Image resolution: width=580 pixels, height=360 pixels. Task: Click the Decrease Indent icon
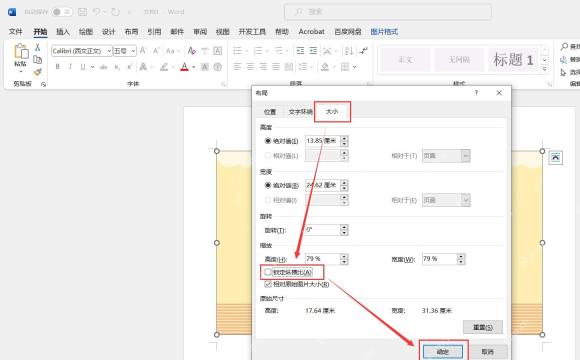click(300, 51)
